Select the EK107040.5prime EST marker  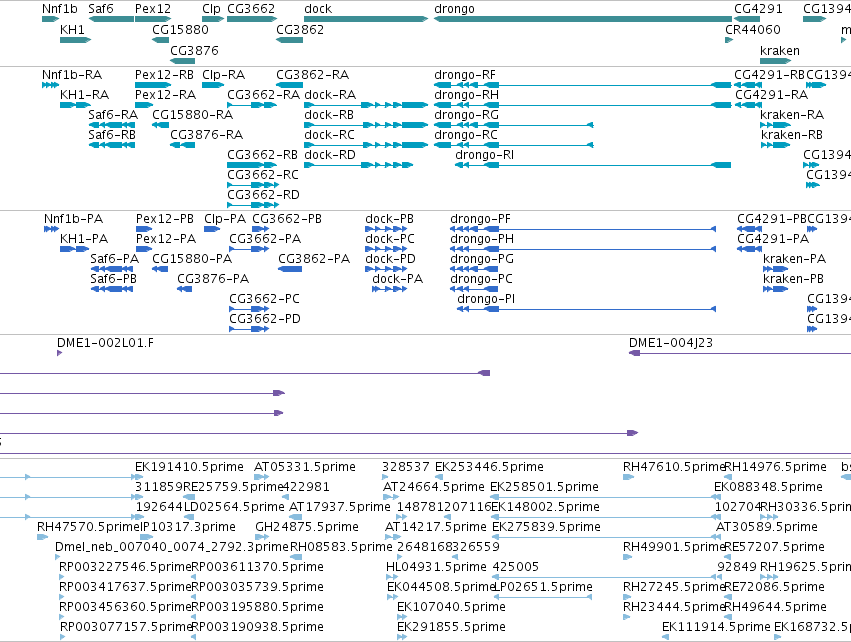tap(402, 617)
